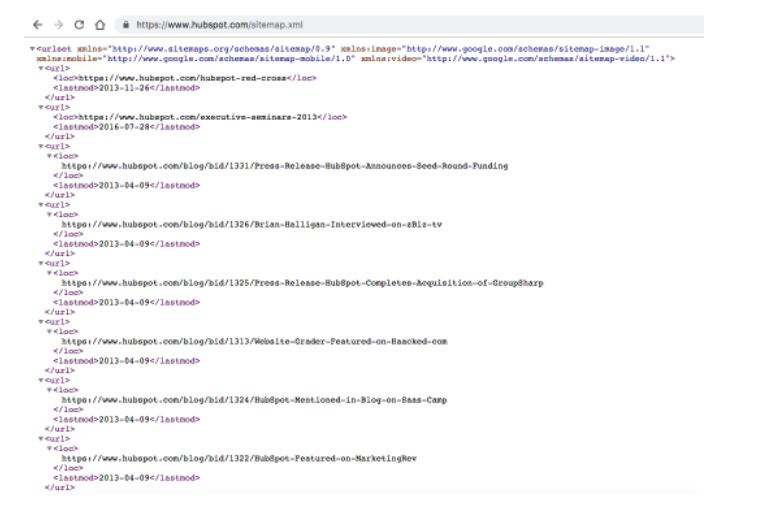Click the hubspot-red-cross URL text
Viewport: 767px width, 507px height.
click(182, 78)
